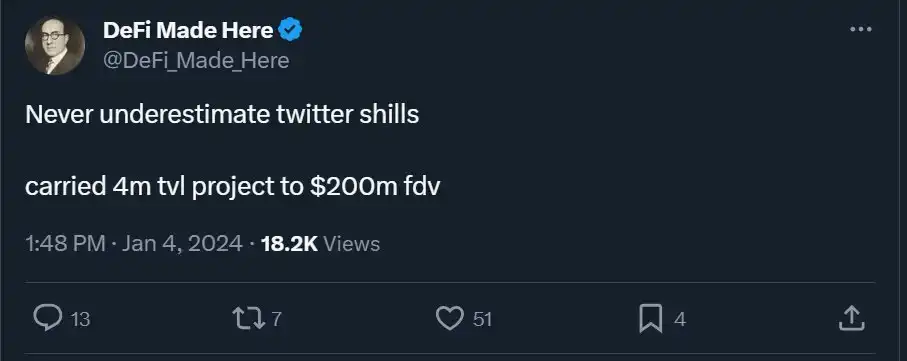Screen dimensions: 907x361
Task: Click the reply speech bubble icon
Action: (47, 318)
